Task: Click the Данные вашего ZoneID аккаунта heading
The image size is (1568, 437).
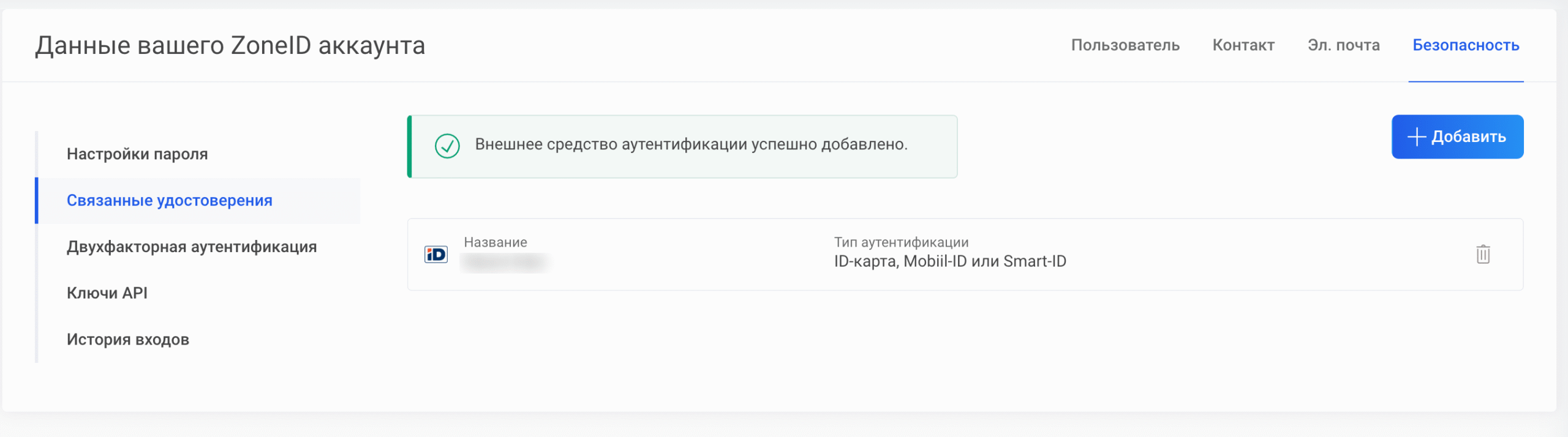Action: coord(230,46)
